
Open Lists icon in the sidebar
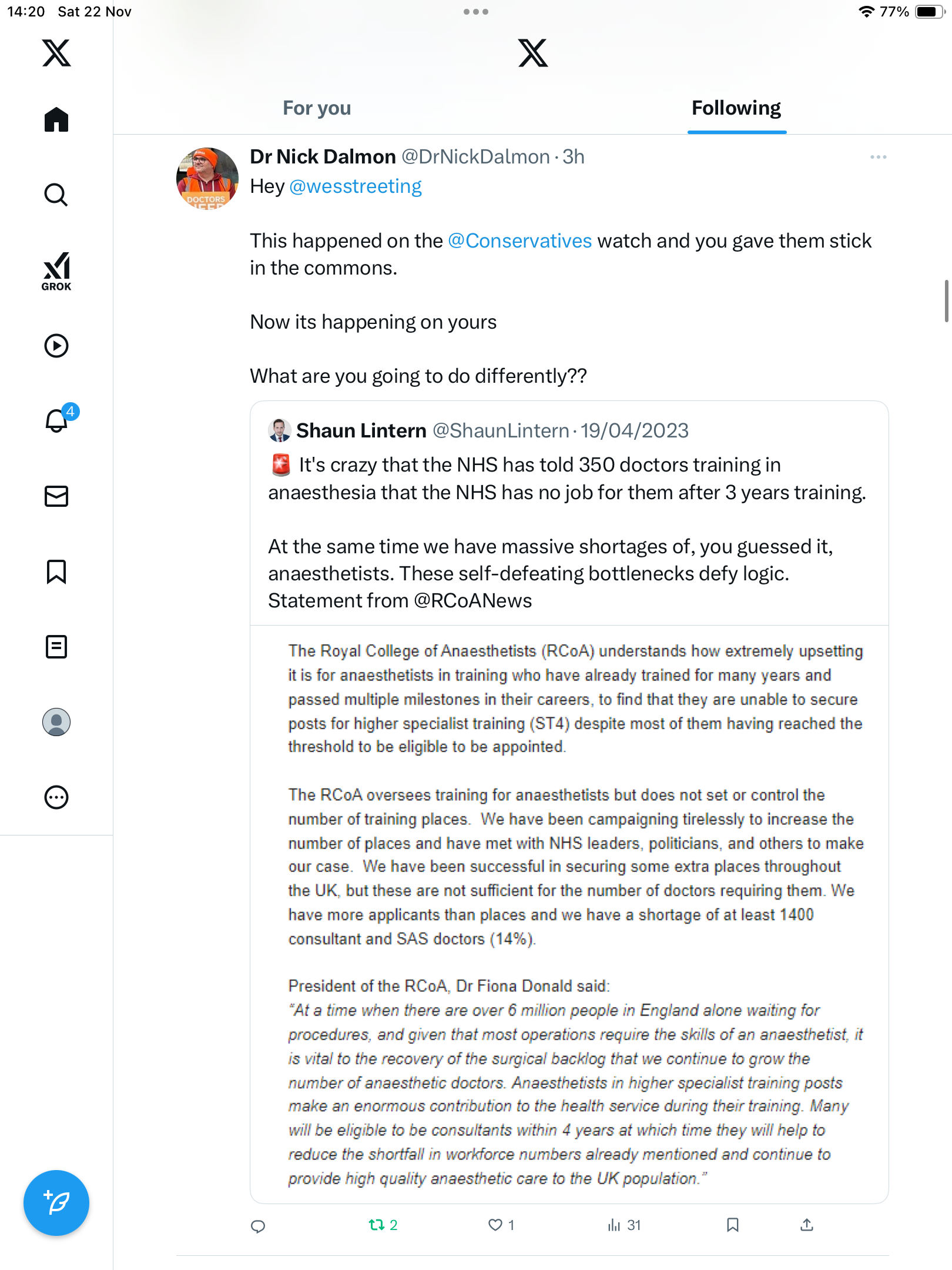coord(56,647)
